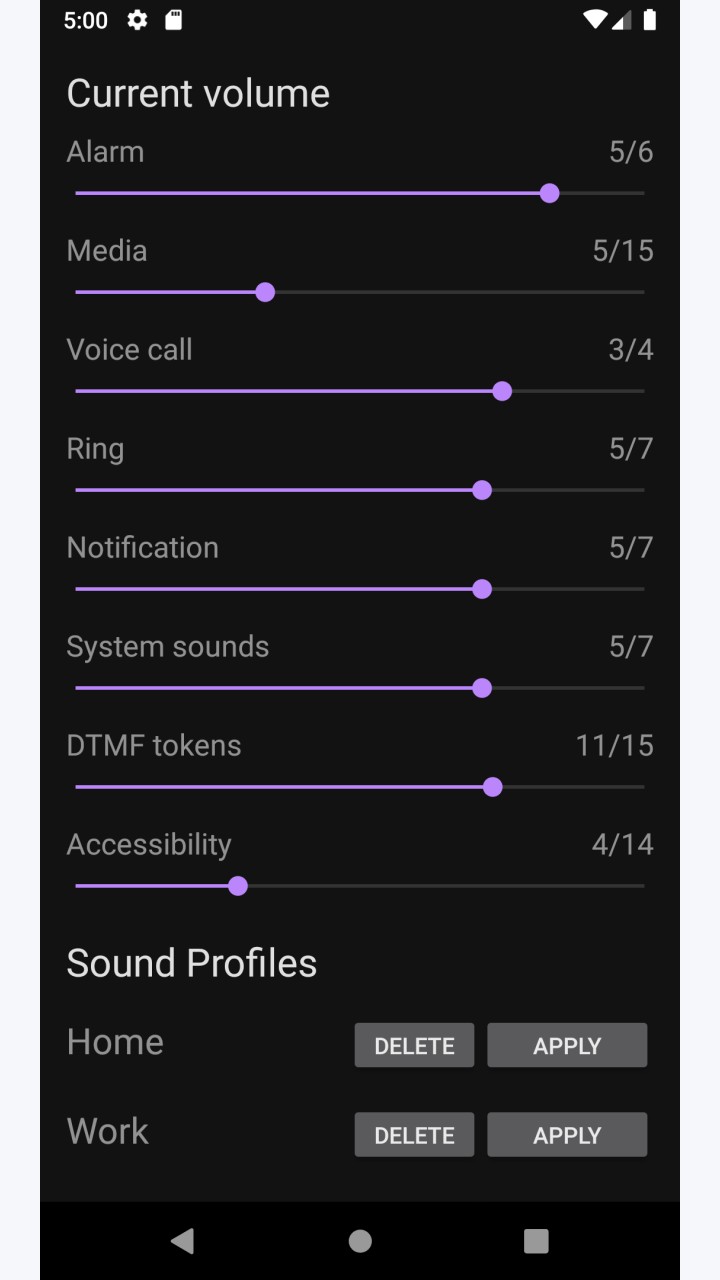Click the Accessibility volume slider thumb

(x=238, y=886)
